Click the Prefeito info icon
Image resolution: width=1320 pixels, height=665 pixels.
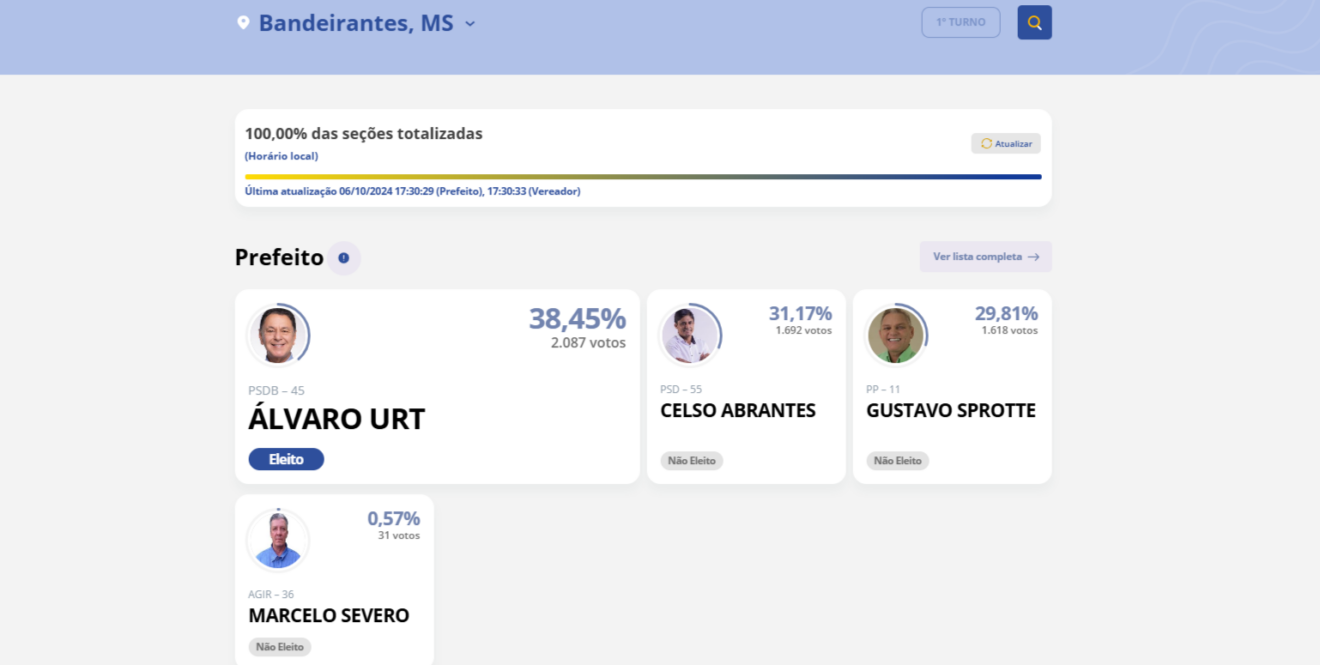pos(344,258)
